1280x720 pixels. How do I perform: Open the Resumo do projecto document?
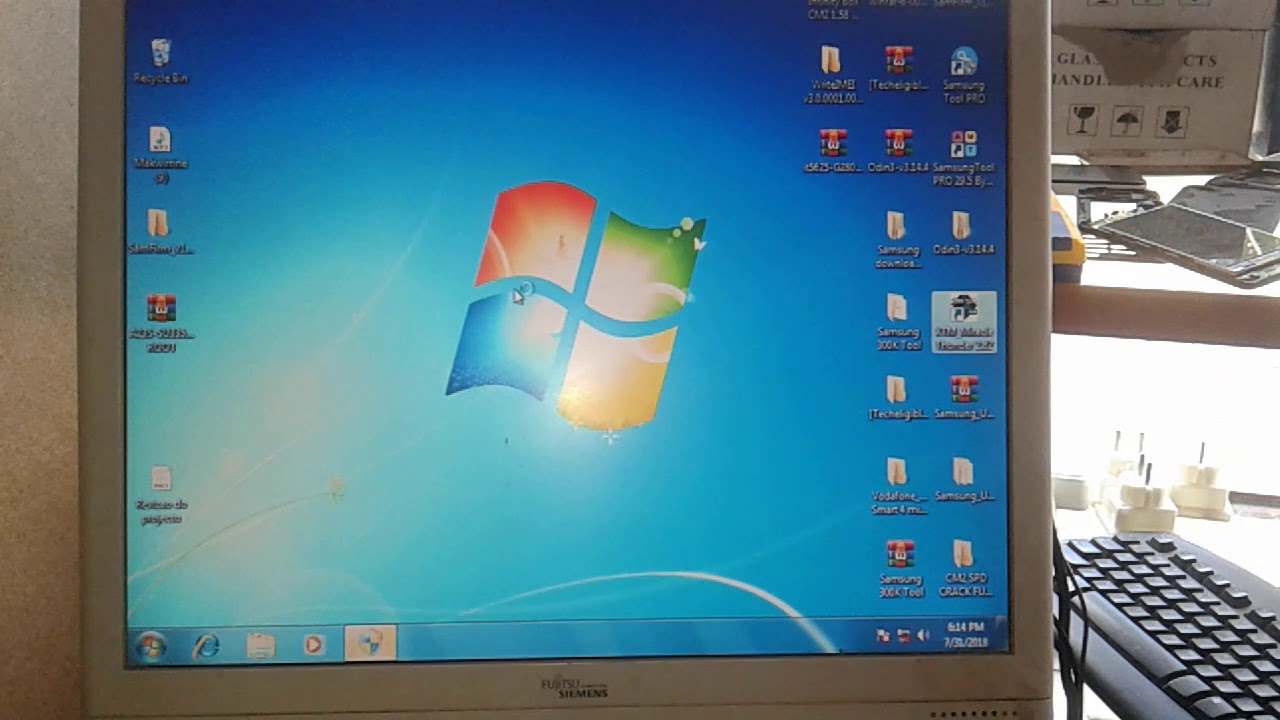pos(161,495)
